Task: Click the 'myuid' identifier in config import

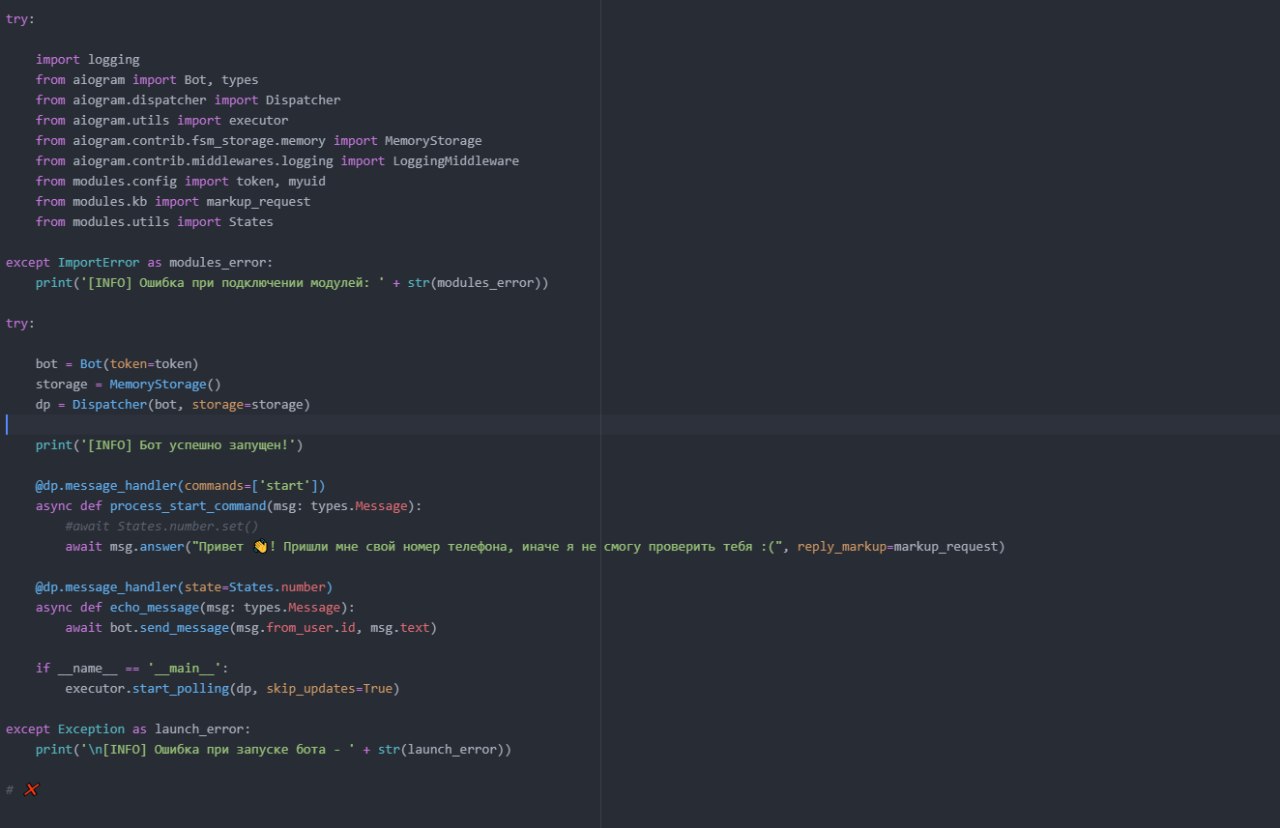Action: (307, 181)
